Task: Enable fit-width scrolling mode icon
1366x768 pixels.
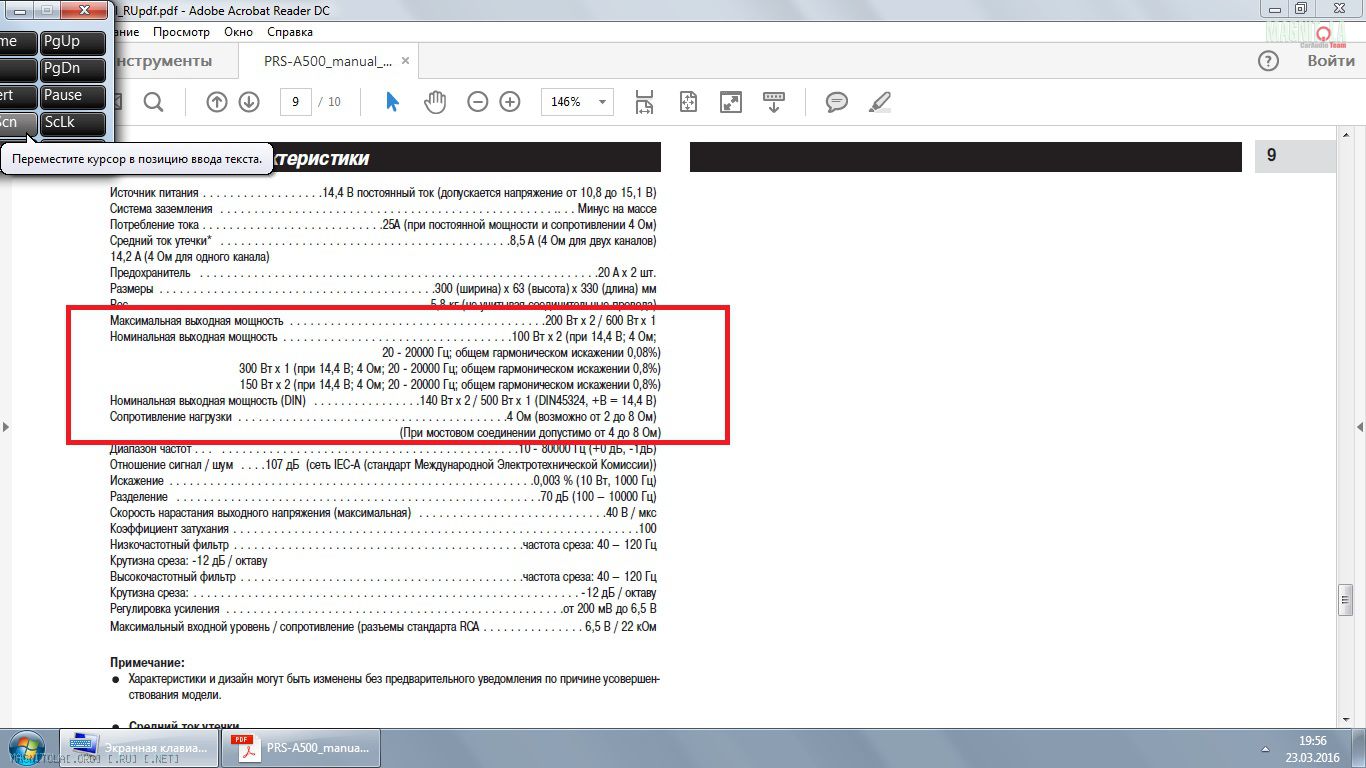Action: coord(645,102)
